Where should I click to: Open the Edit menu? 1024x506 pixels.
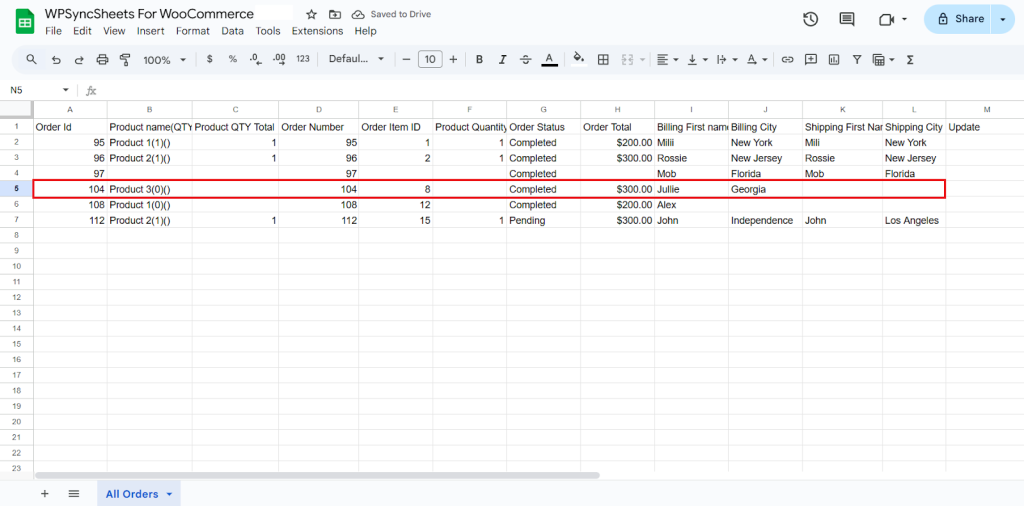[82, 31]
